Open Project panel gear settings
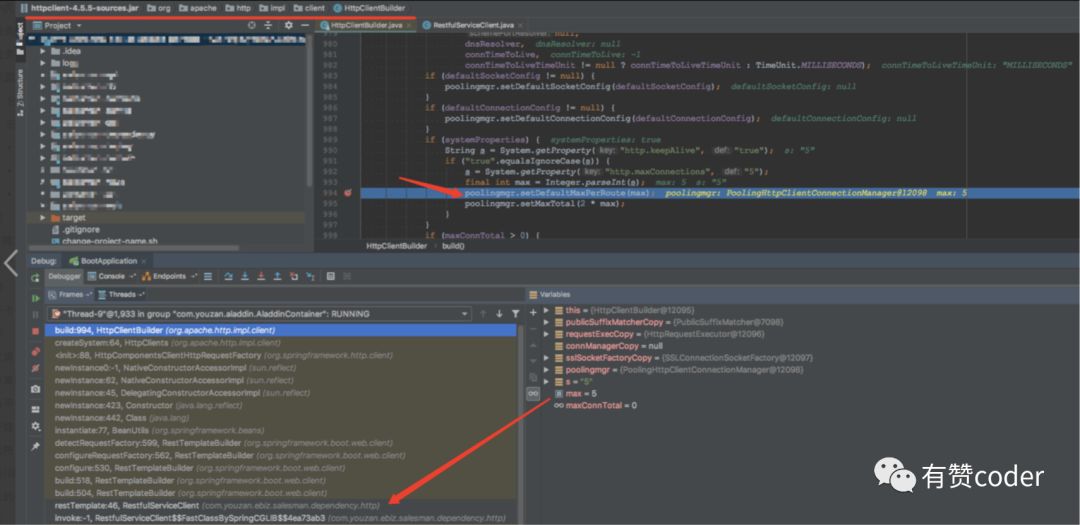Screen dimensions: 1080x525 (288, 24)
